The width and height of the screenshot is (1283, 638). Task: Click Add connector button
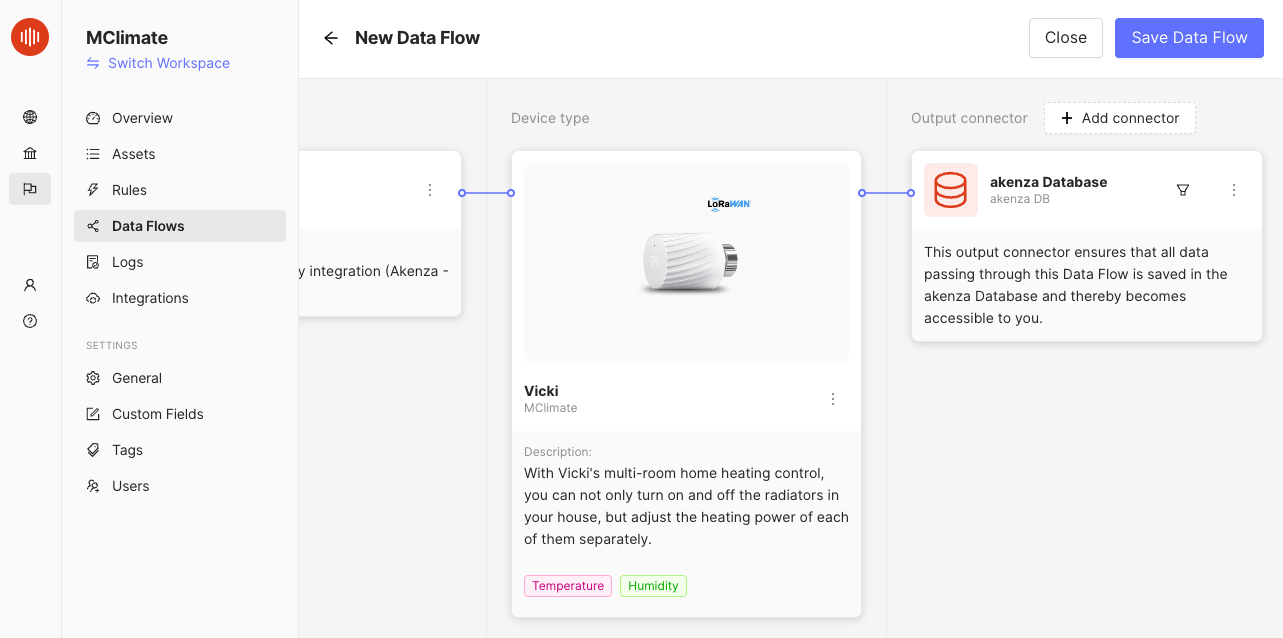click(1120, 118)
